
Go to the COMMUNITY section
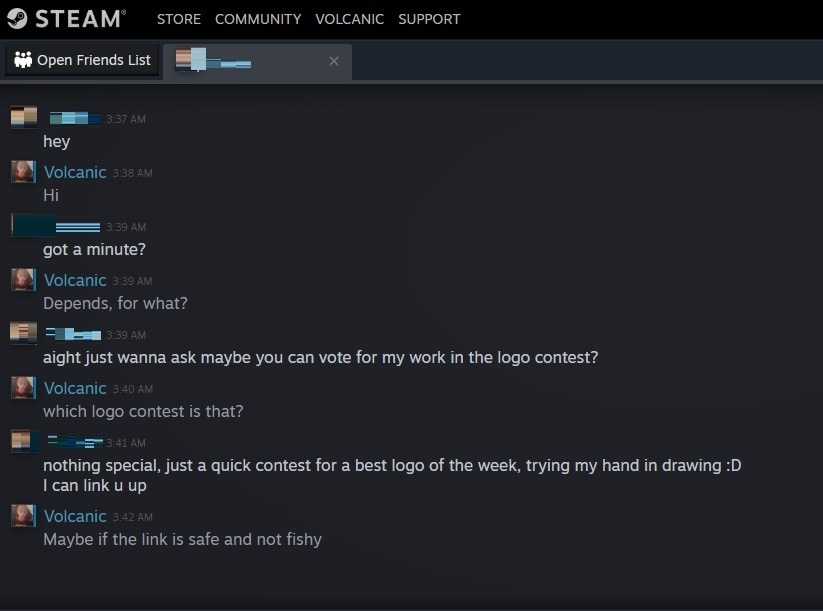tap(258, 19)
